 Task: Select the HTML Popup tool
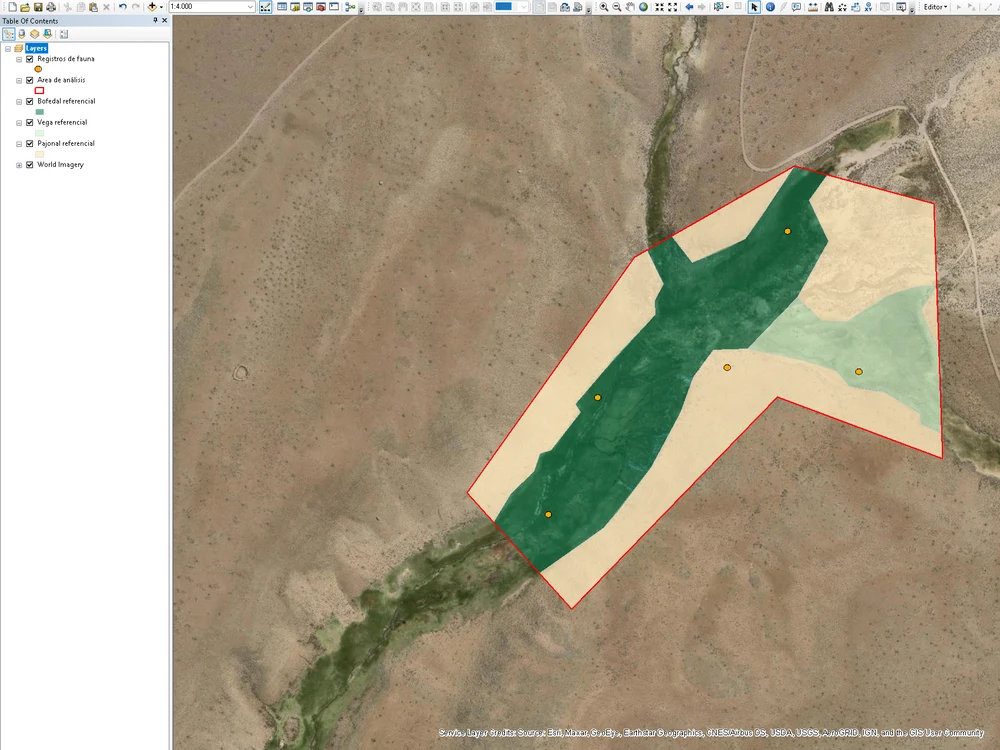(x=797, y=7)
